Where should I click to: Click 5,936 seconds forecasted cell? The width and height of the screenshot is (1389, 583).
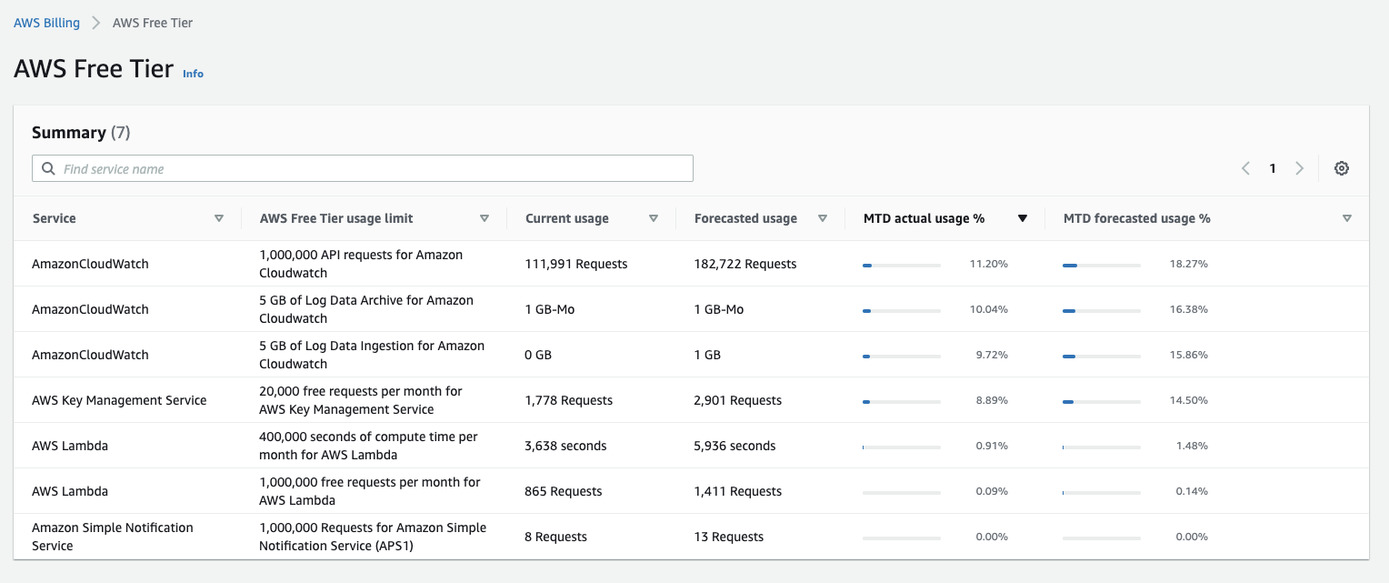pyautogui.click(x=735, y=446)
